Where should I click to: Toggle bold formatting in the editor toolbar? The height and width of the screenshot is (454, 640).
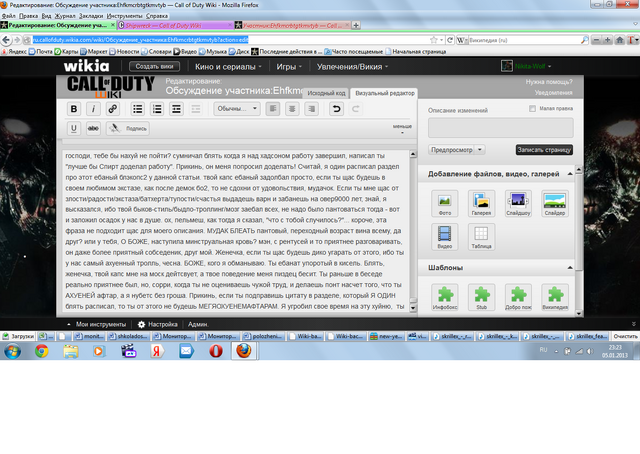[74, 109]
